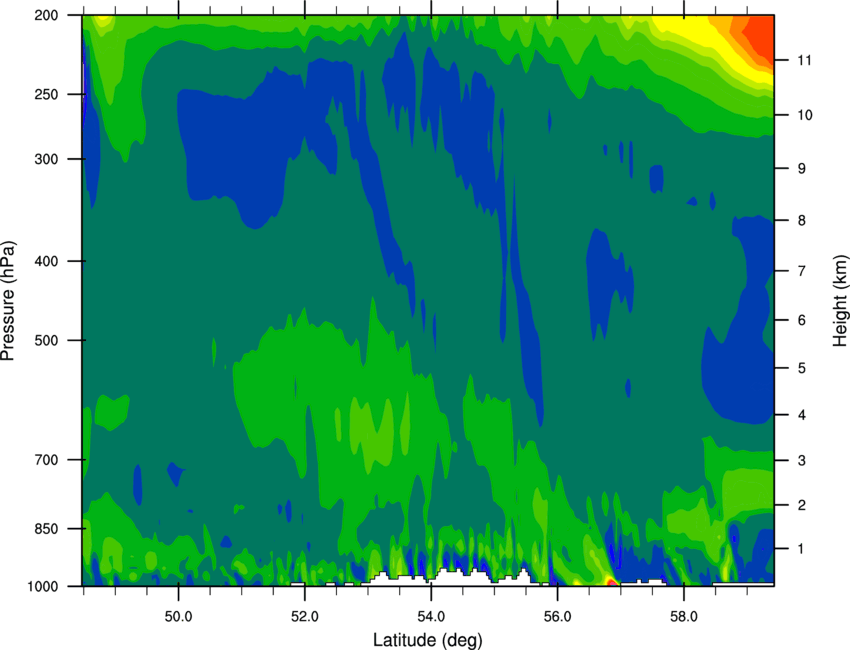Click the 52.0 latitude tick label
The height and width of the screenshot is (650, 850).
coord(305,617)
